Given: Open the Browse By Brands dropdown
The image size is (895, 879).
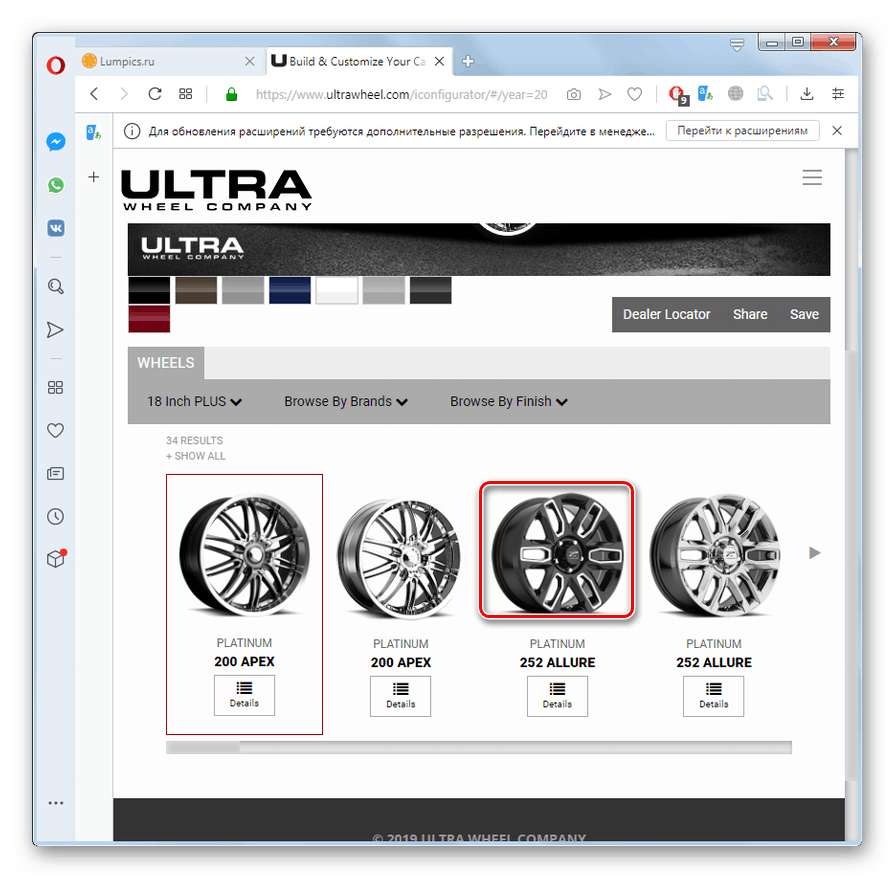Looking at the screenshot, I should (345, 401).
